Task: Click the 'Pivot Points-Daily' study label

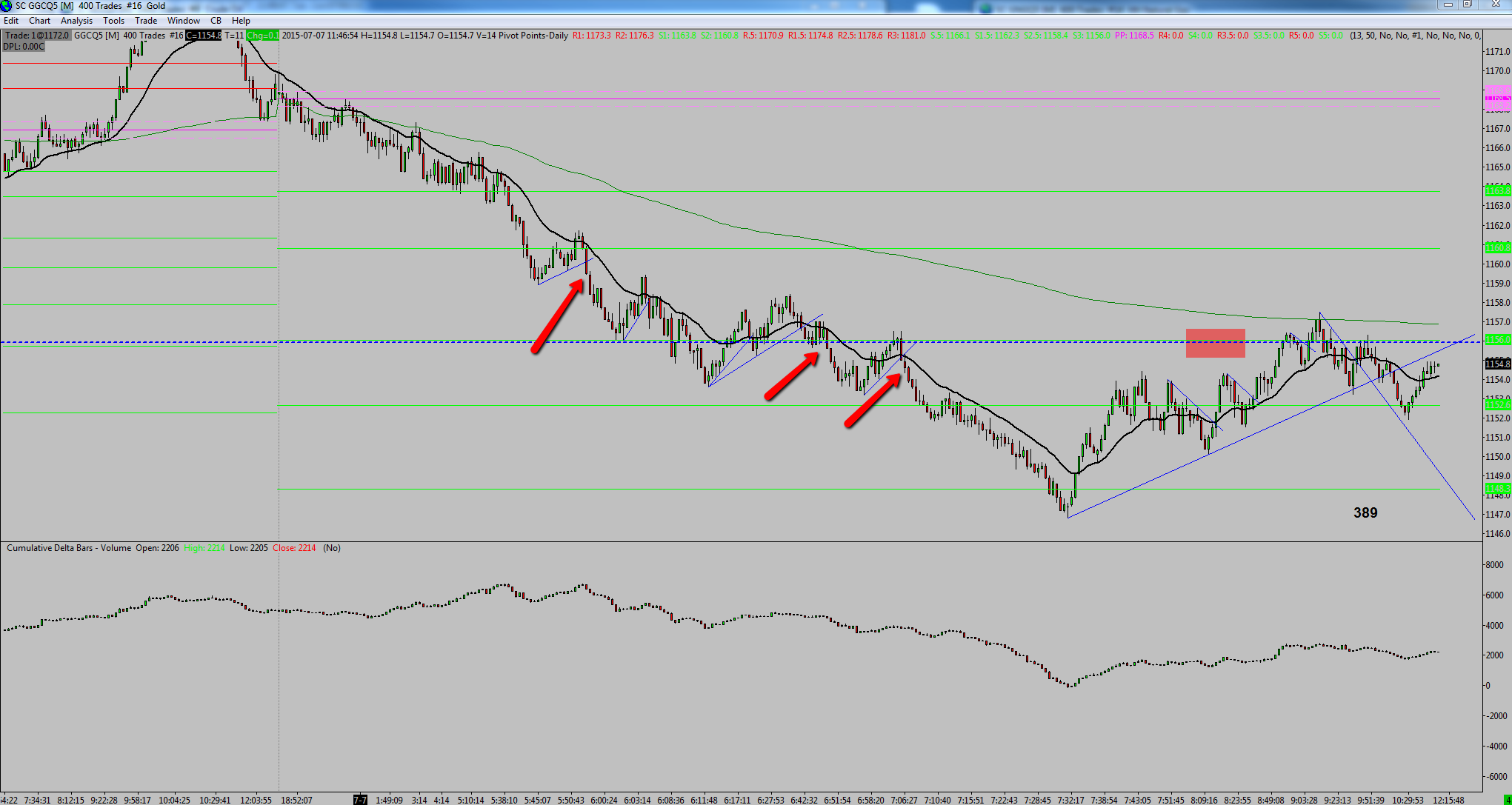Action: pos(533,36)
